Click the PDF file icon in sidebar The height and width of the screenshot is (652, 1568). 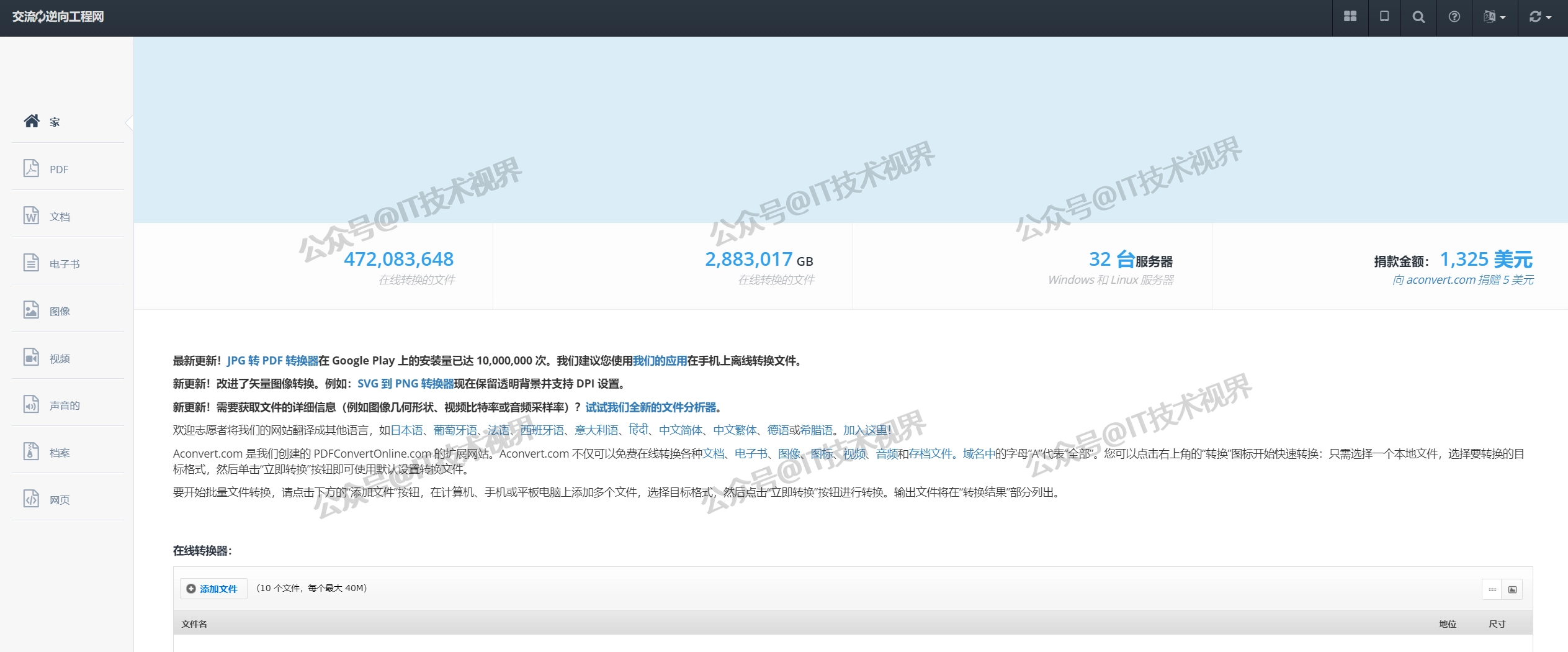click(x=31, y=168)
